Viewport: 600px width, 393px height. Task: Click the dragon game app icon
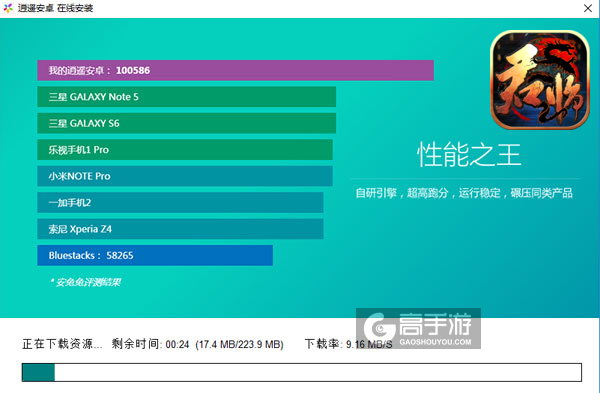point(540,80)
